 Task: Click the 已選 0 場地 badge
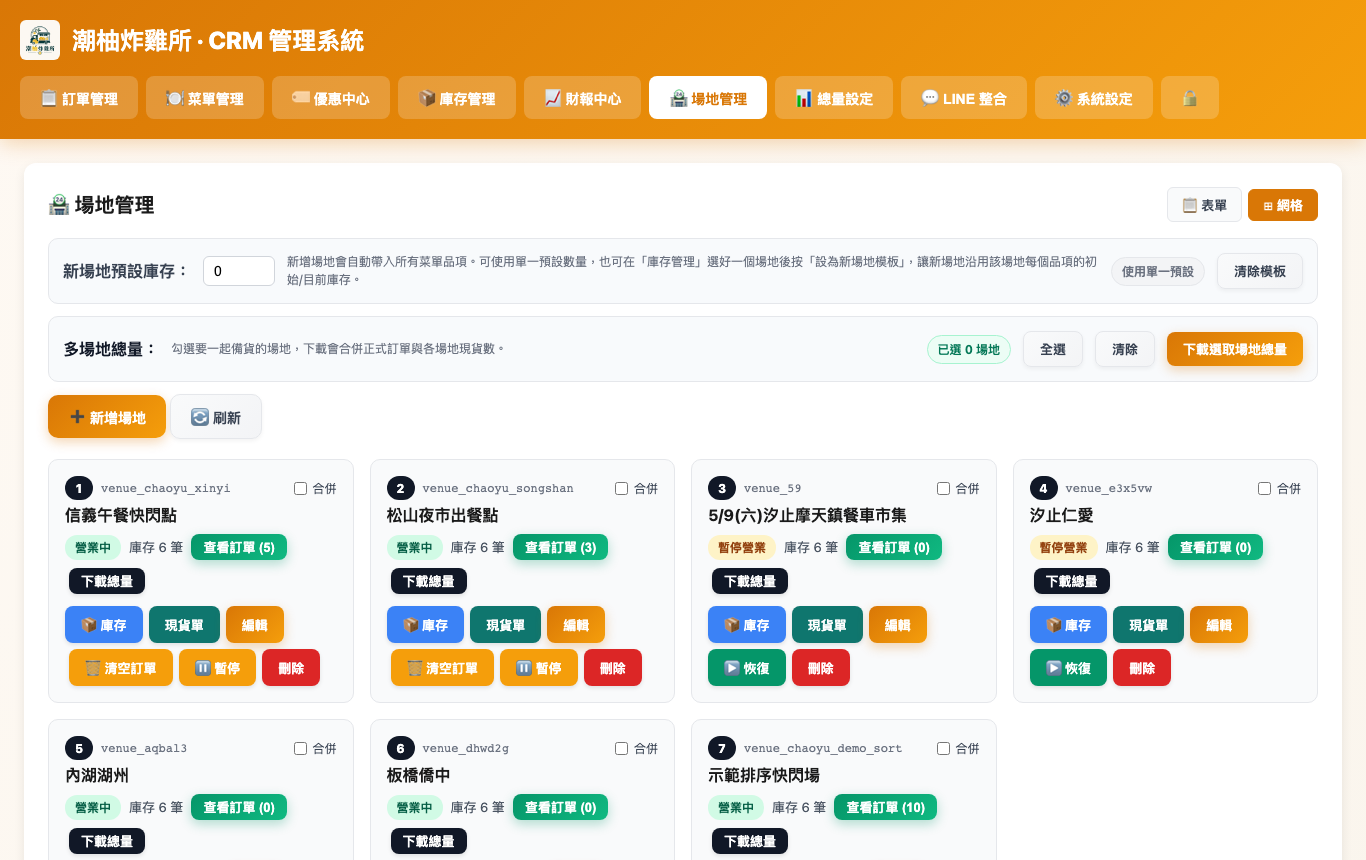(969, 349)
